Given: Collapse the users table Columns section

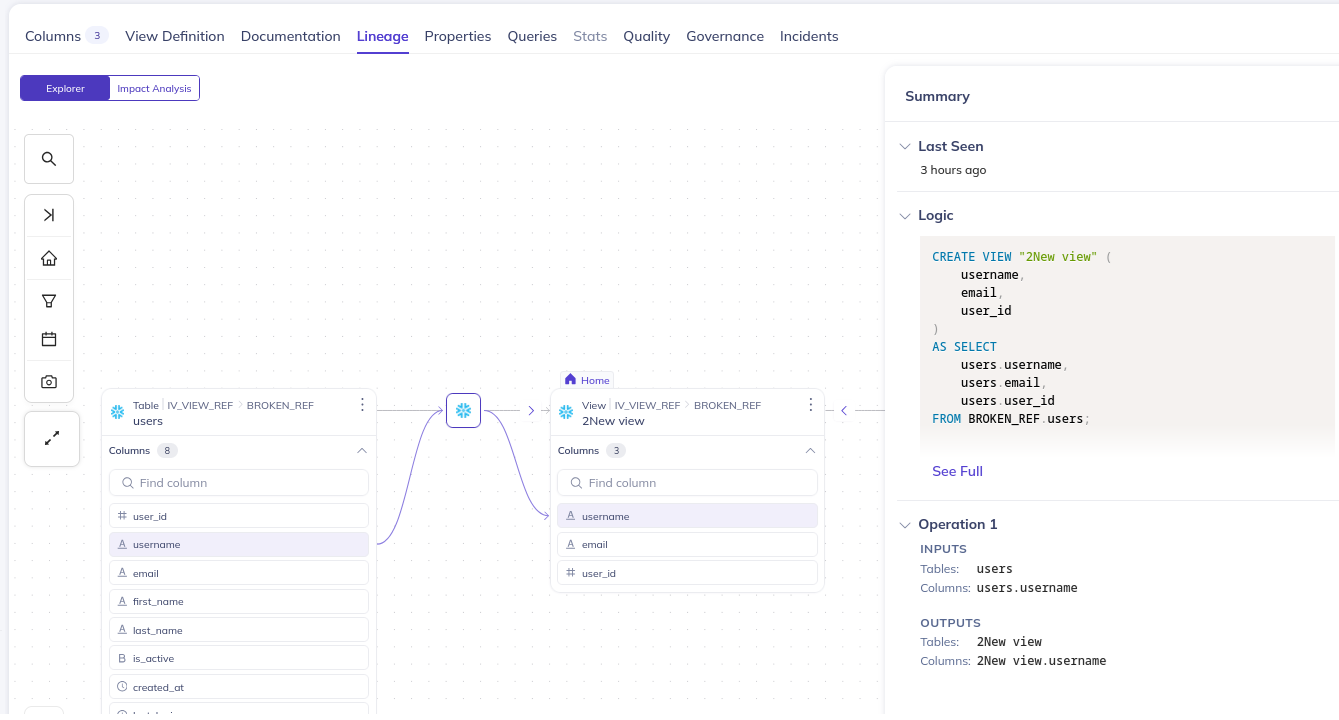Looking at the screenshot, I should [362, 451].
